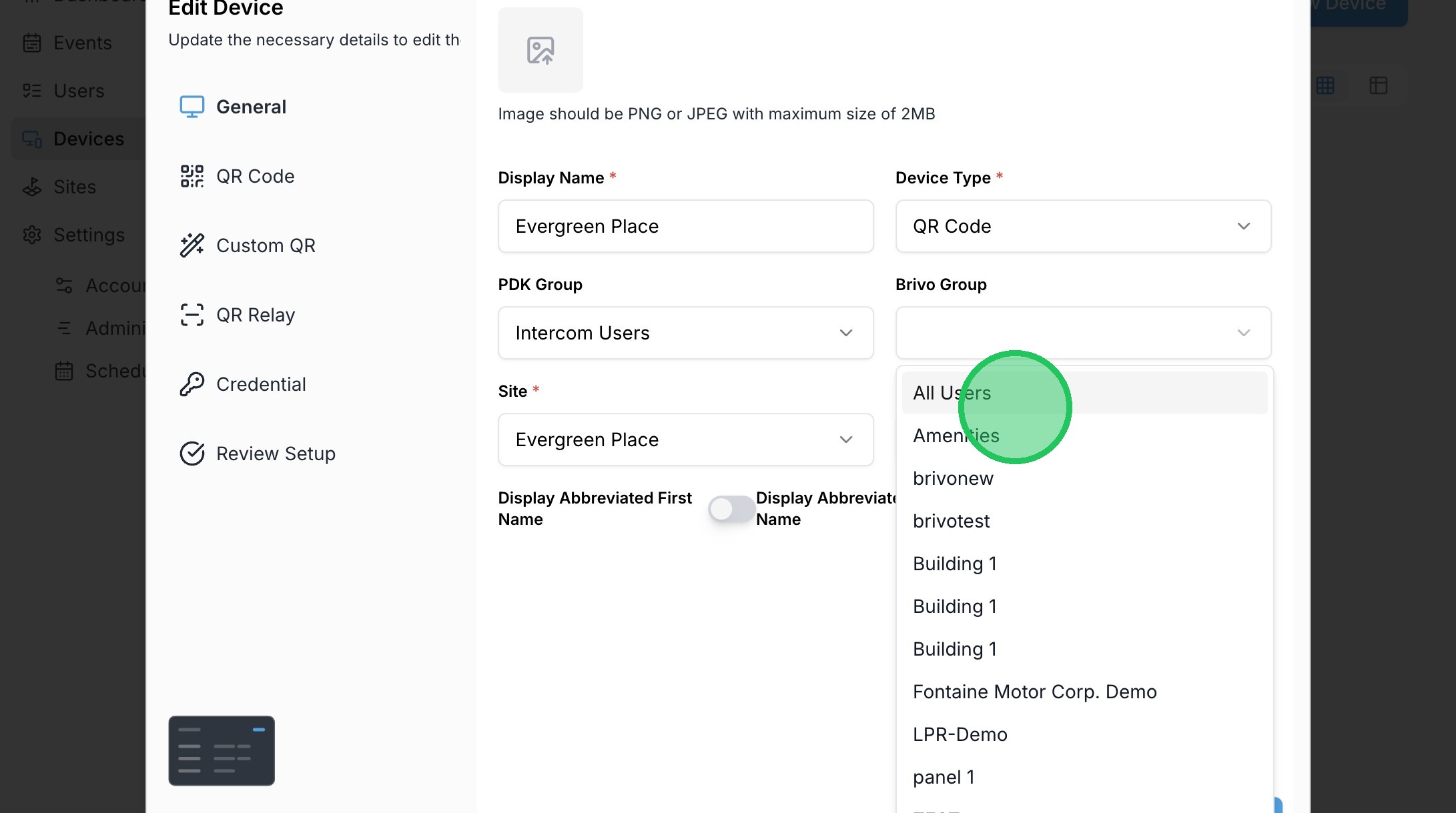Click the Review Setup checkmark icon
This screenshot has height=813, width=1456.
pyautogui.click(x=192, y=454)
